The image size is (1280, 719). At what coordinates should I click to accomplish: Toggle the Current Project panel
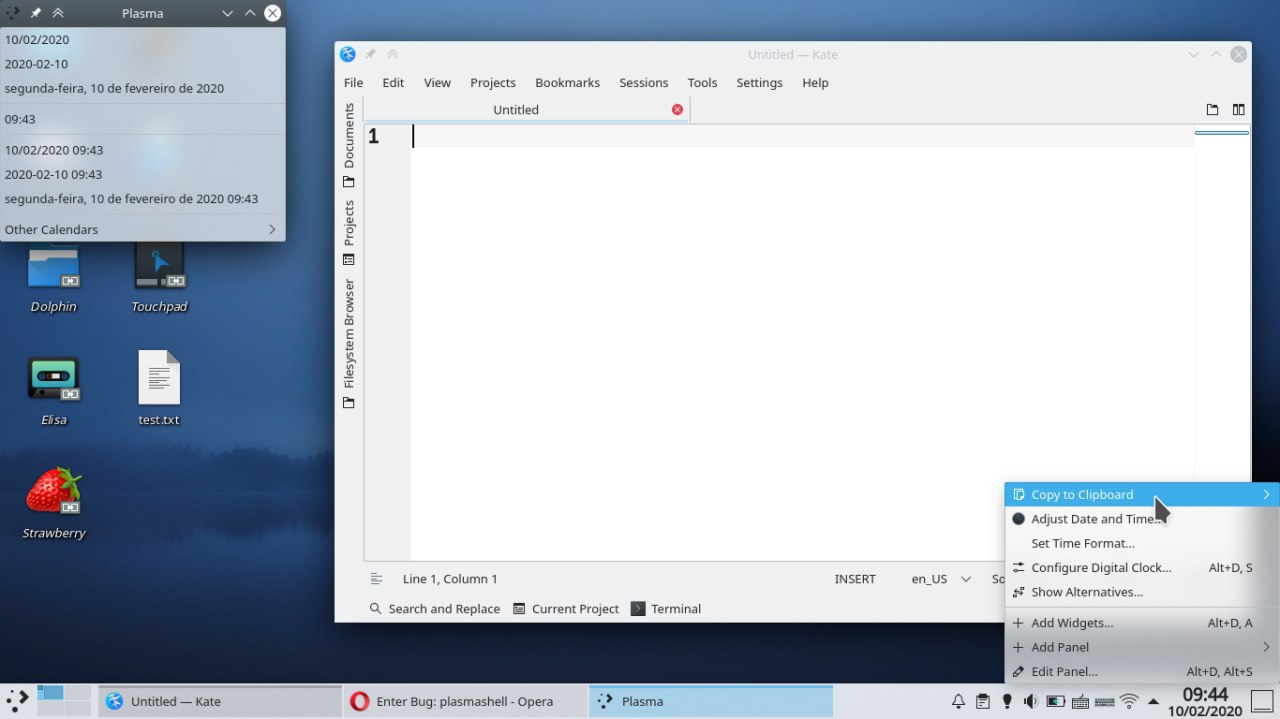pos(566,609)
